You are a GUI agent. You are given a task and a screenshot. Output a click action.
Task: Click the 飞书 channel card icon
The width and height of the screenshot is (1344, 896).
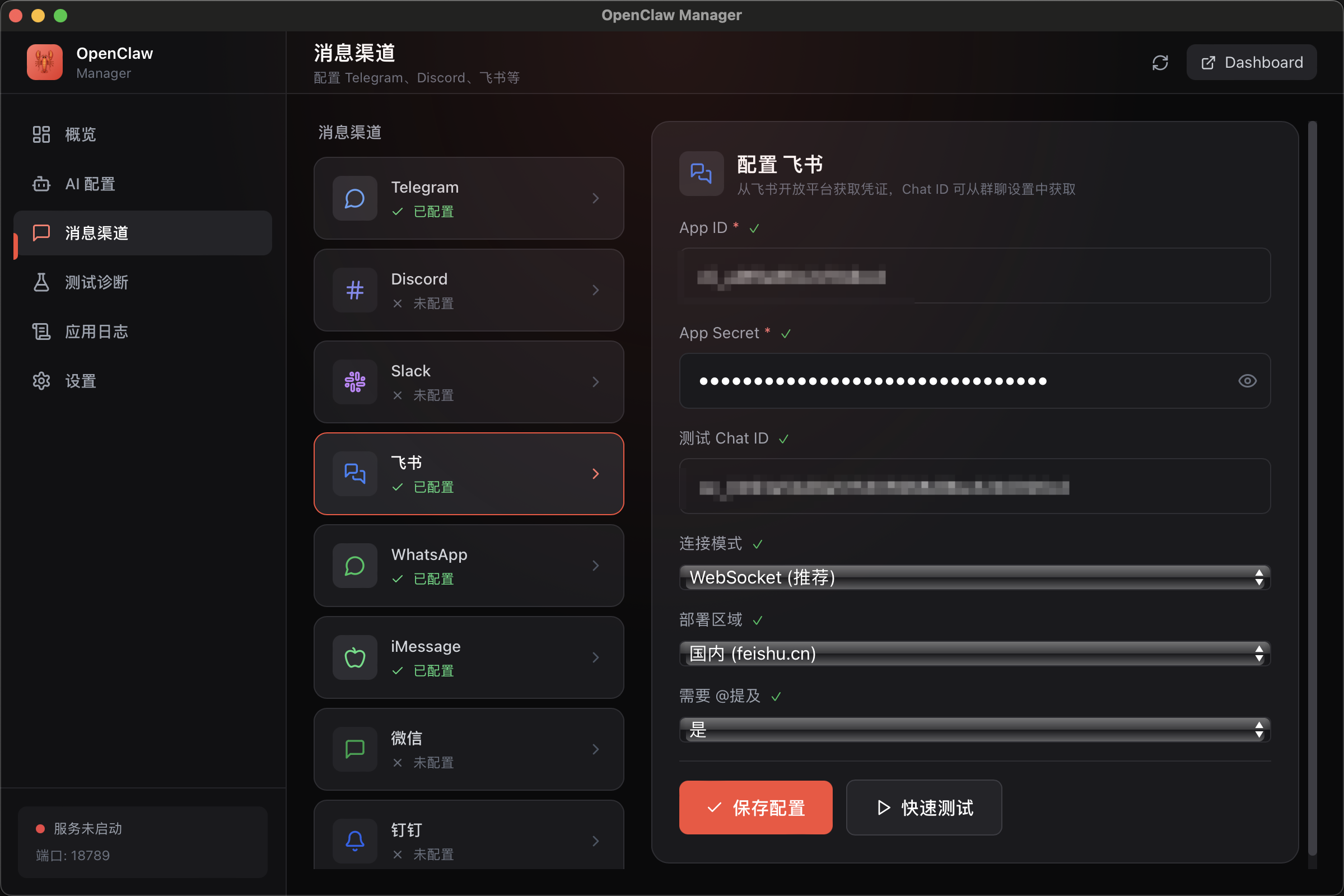(x=355, y=474)
